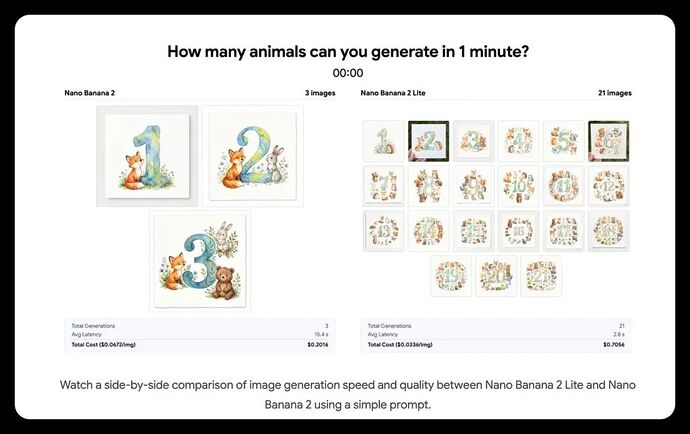The width and height of the screenshot is (690, 434).
Task: Click the Lite thumbnail numbered 10
Action: click(518, 186)
